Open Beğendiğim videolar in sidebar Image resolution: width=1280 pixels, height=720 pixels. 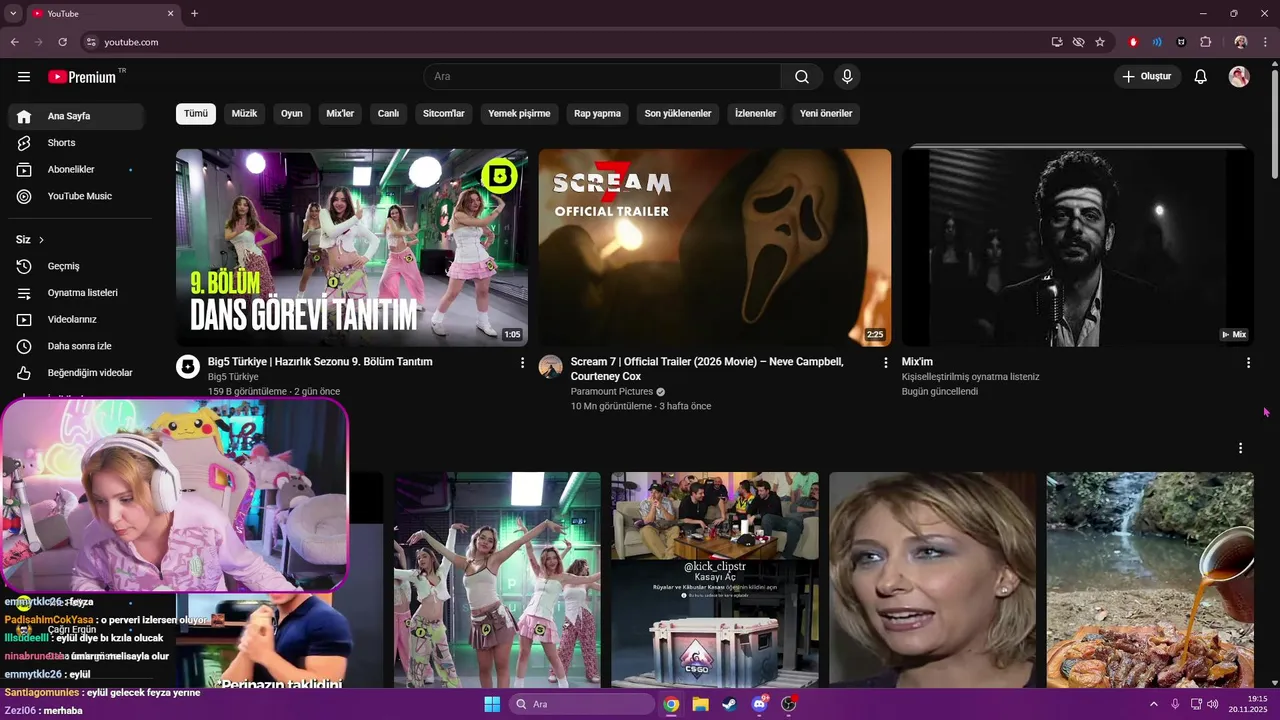[x=76, y=373]
